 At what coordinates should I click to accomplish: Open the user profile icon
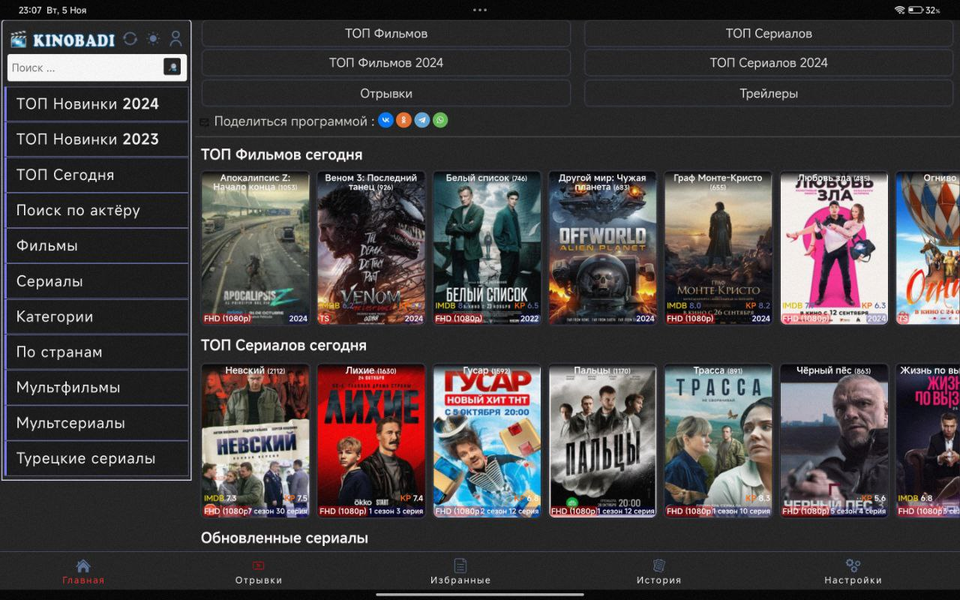(176, 39)
